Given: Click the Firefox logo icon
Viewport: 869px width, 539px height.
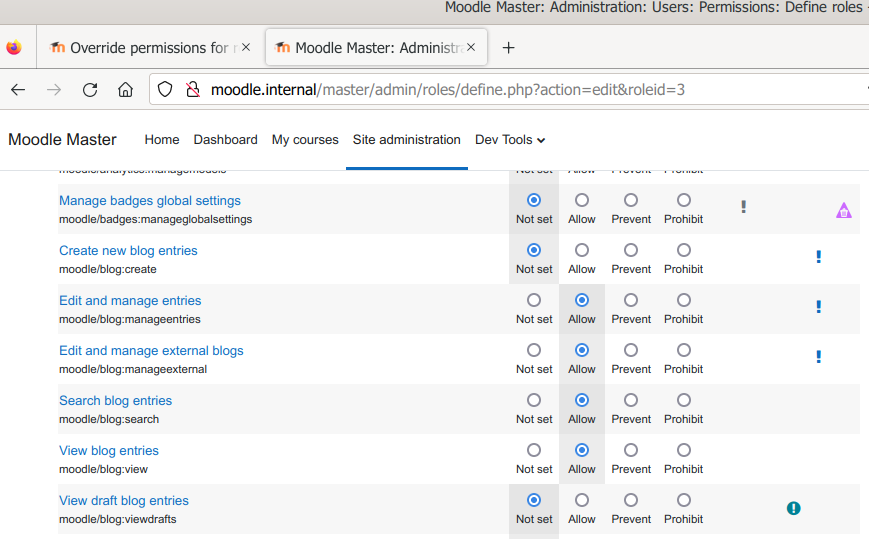Looking at the screenshot, I should coord(14,48).
